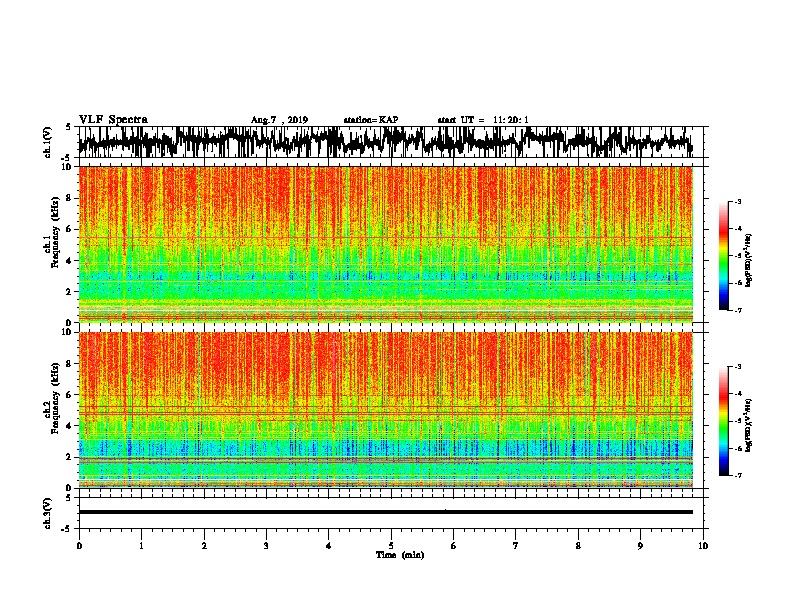Click the ch.1 spectrogram plot area
Screen dimensions: 792x612
click(x=386, y=244)
